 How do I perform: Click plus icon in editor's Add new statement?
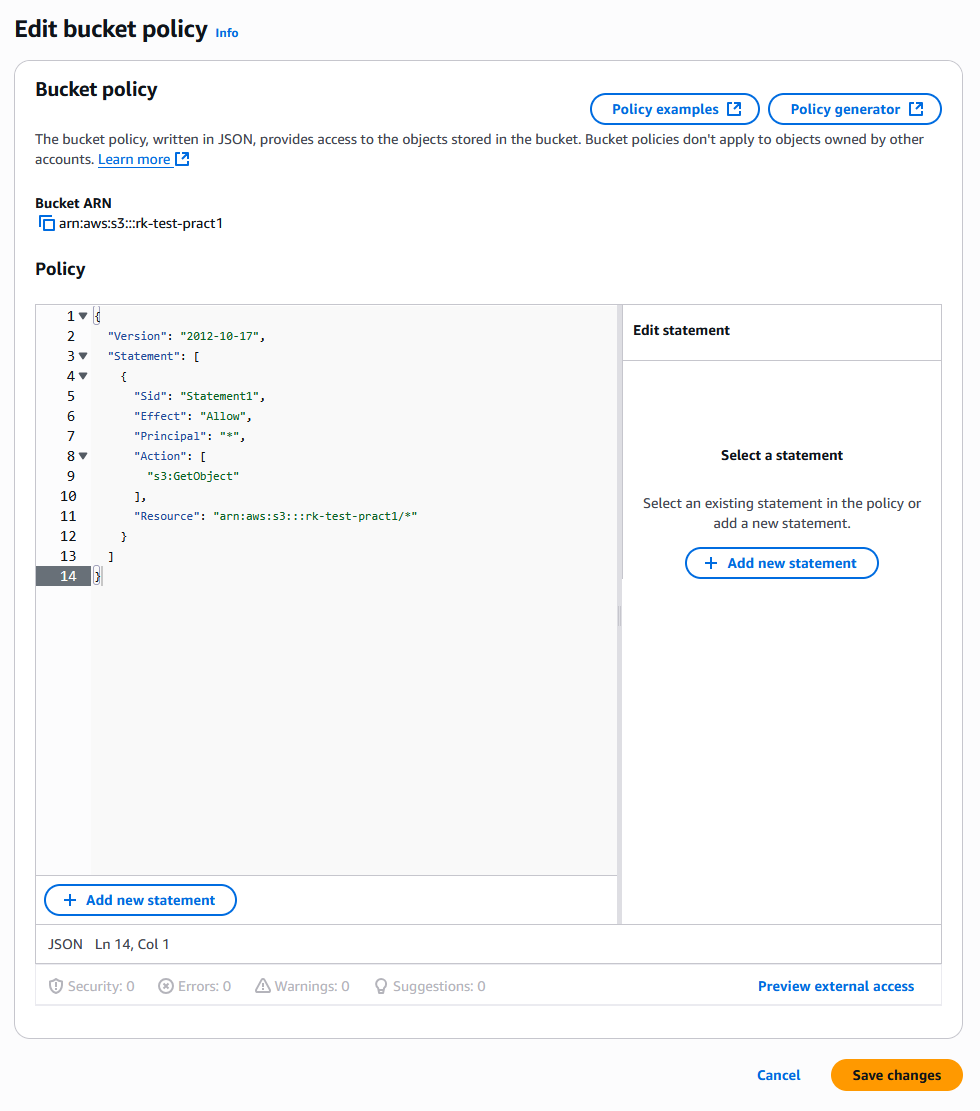click(70, 900)
